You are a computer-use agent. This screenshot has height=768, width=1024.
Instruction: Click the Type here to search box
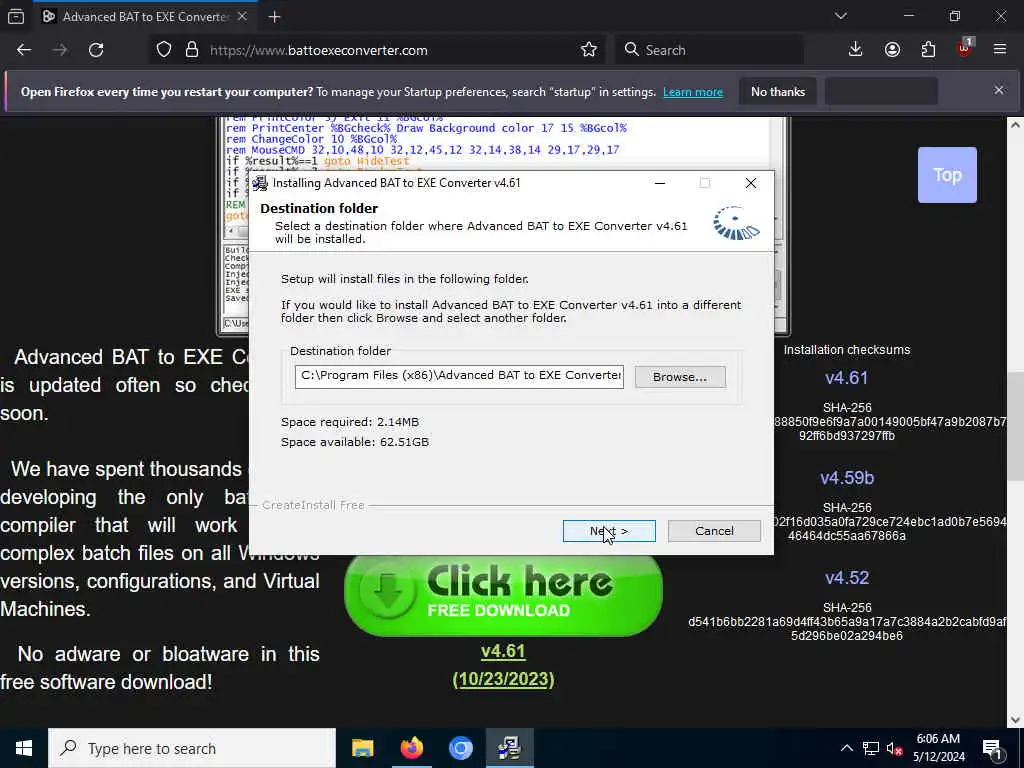[x=192, y=748]
